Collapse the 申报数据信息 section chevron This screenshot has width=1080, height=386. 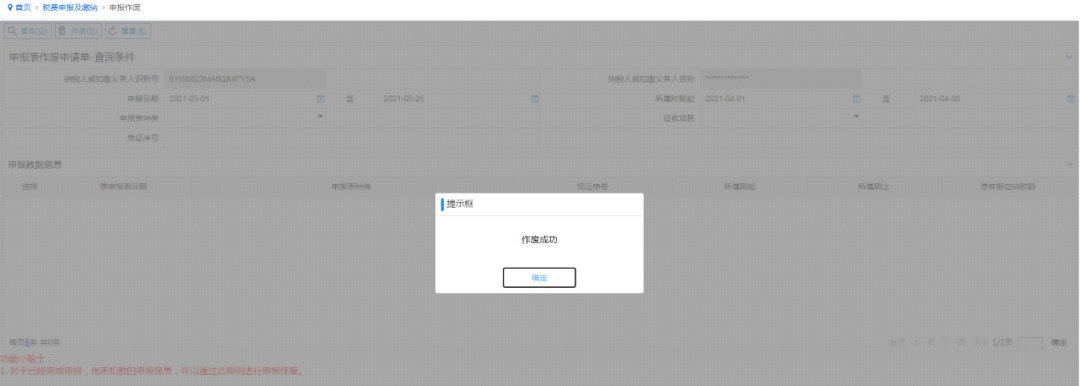(1069, 165)
